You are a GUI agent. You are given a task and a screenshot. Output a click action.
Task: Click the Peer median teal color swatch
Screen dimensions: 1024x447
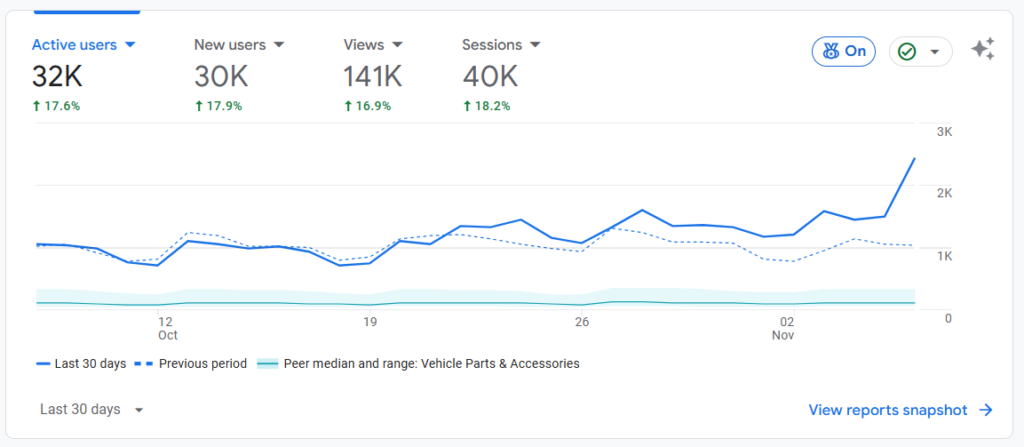pyautogui.click(x=267, y=364)
